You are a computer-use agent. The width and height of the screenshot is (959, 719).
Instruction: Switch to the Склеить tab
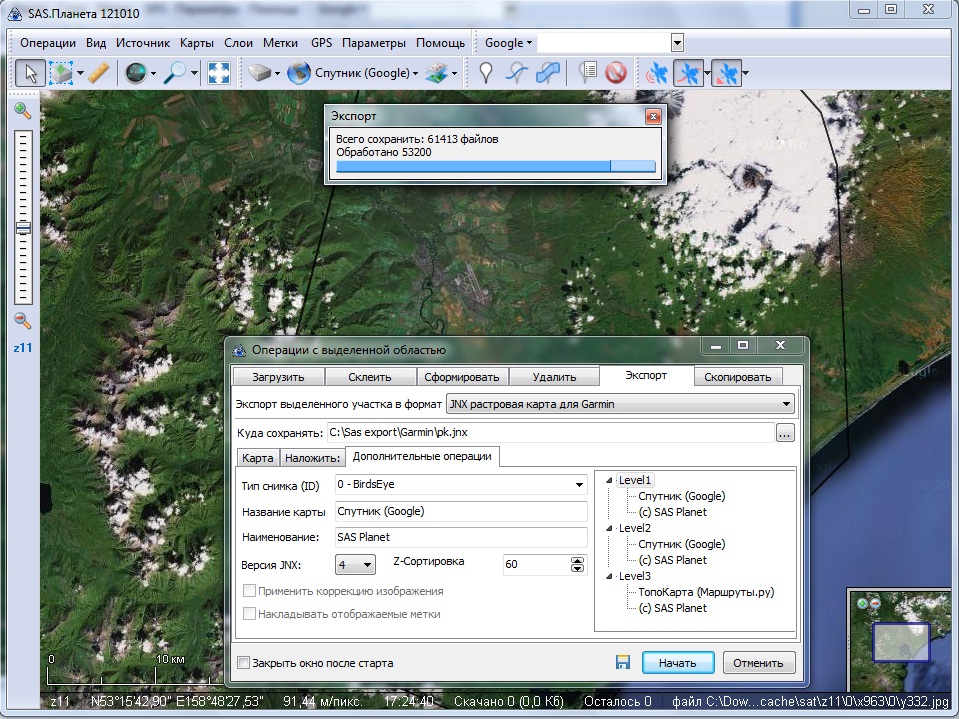point(370,377)
